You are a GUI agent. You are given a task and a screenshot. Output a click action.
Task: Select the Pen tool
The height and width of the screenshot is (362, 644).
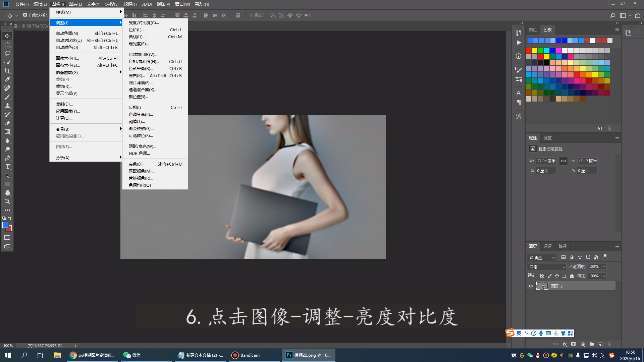[7, 158]
